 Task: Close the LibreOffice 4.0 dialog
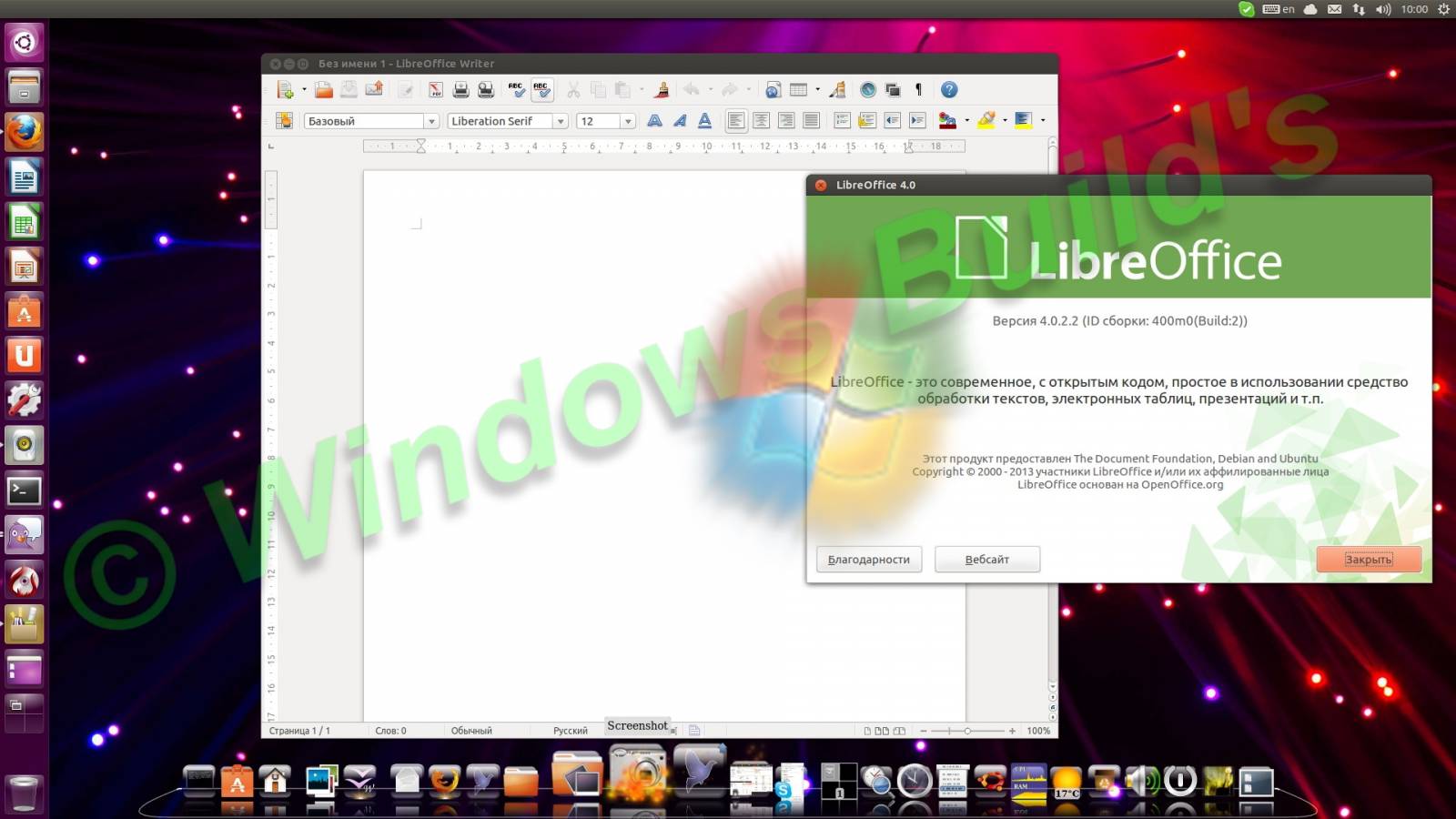click(x=821, y=185)
